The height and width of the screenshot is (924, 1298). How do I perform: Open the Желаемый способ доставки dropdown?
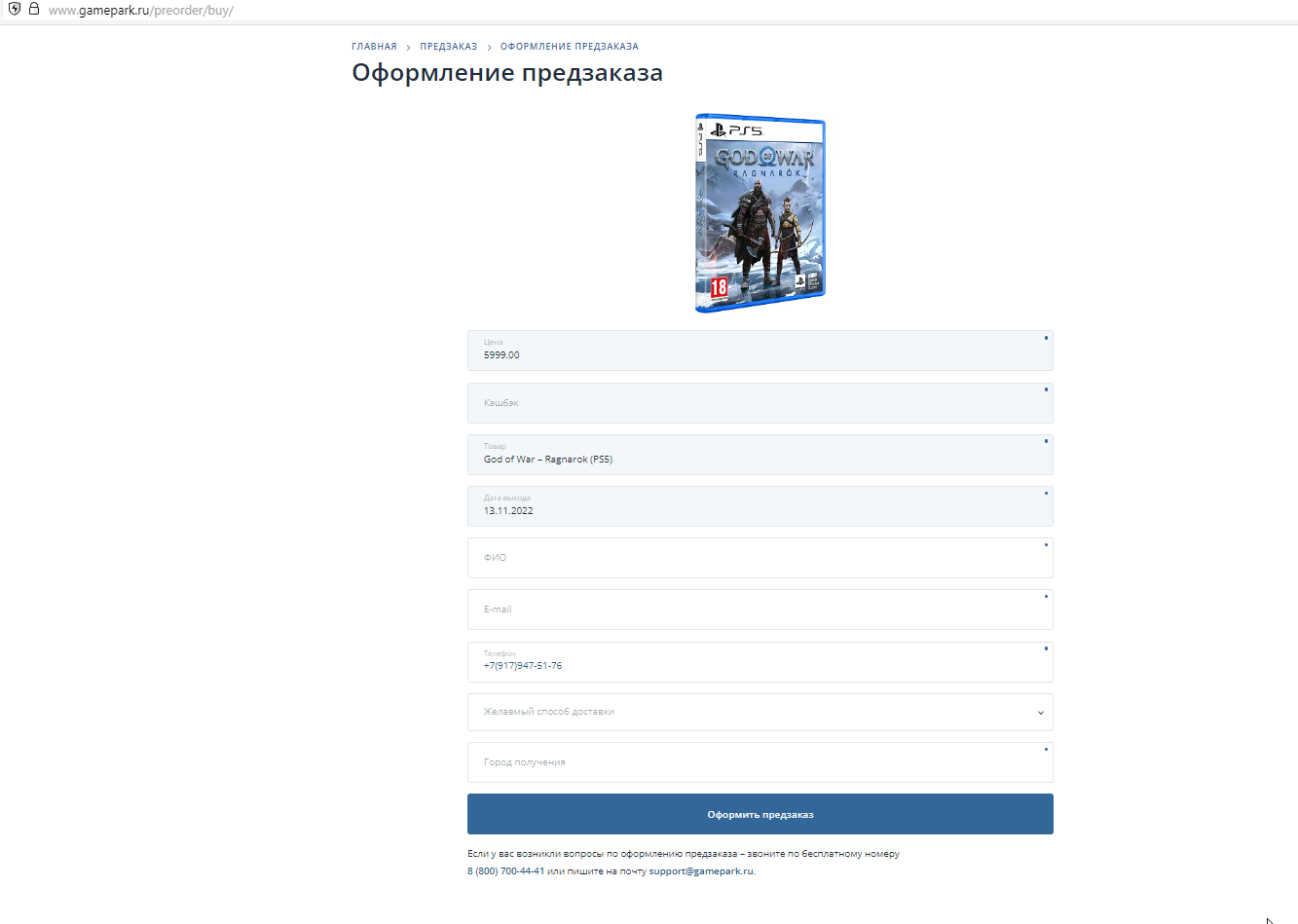tap(760, 712)
